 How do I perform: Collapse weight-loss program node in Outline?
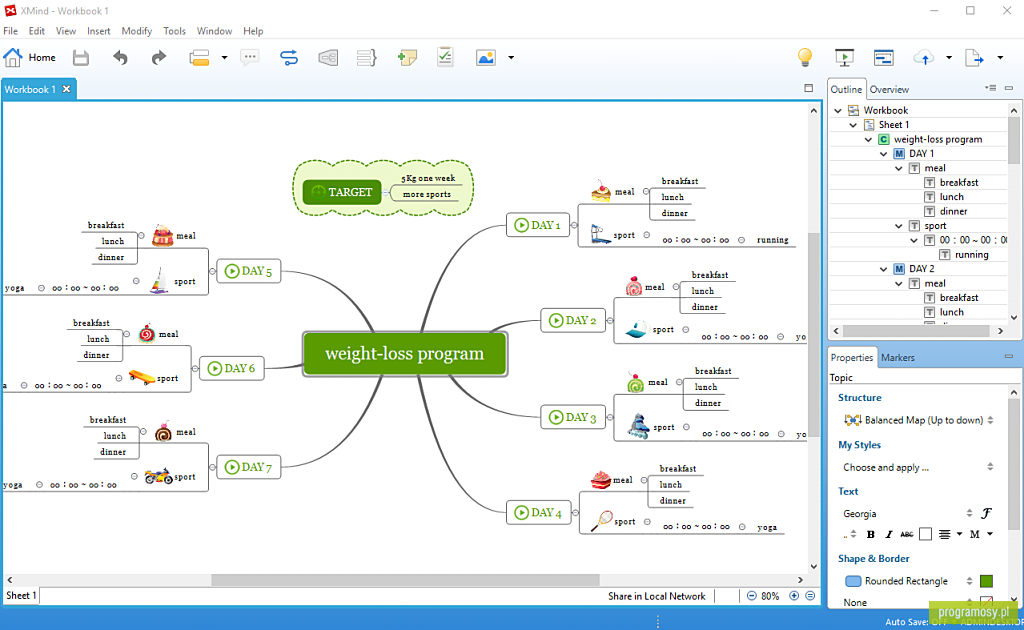(868, 139)
